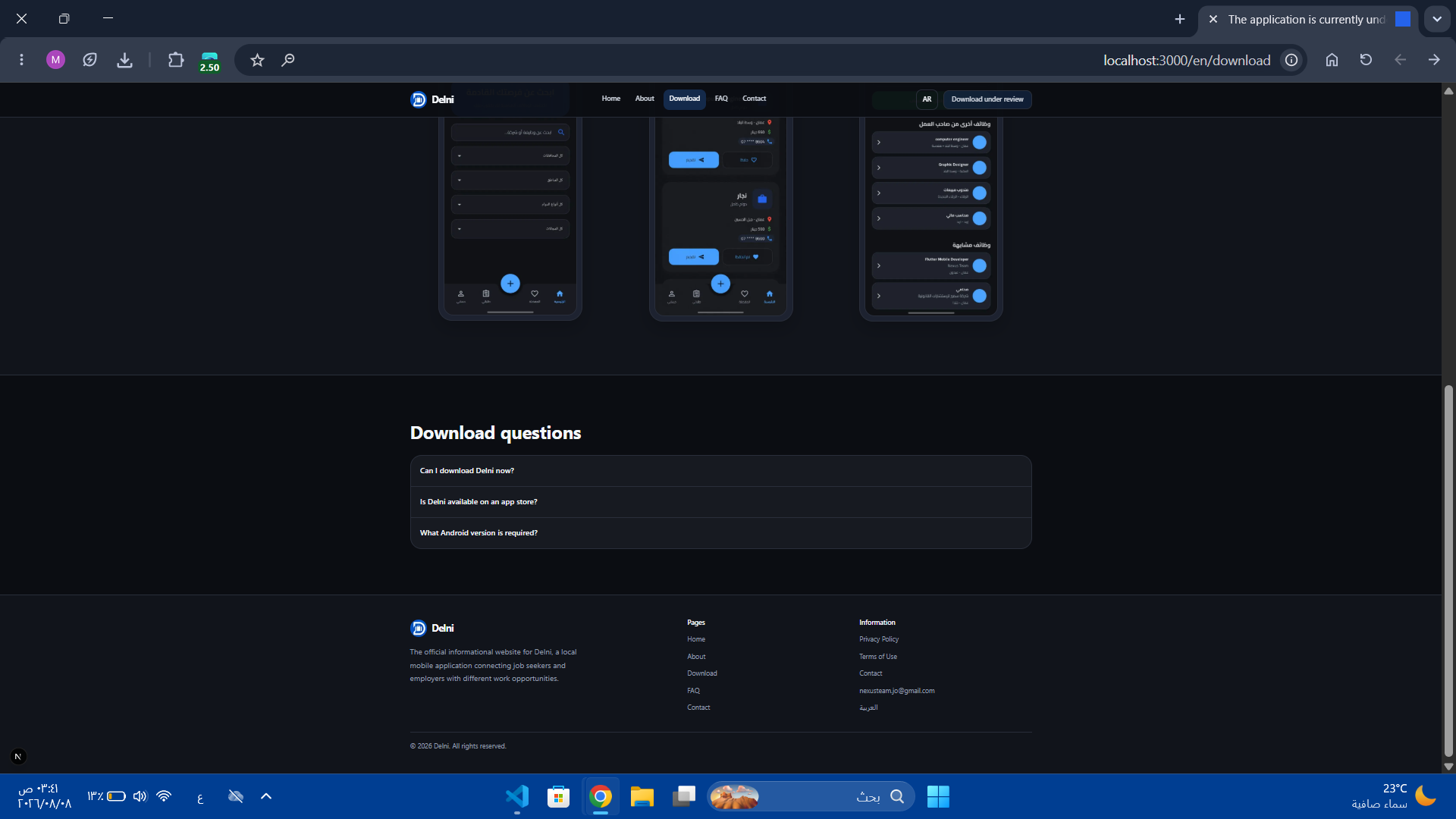Click the Delni logo in the footer

[x=431, y=628]
